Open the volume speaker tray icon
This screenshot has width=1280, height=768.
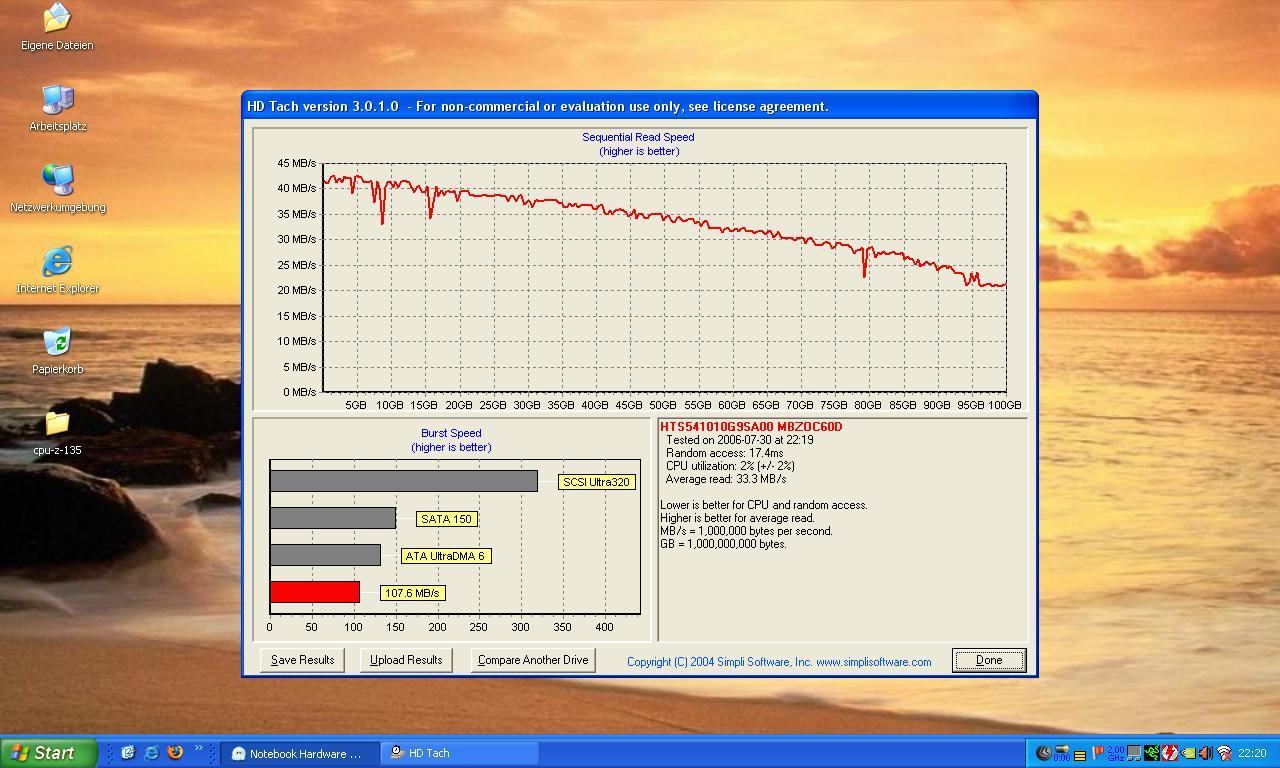[1206, 753]
